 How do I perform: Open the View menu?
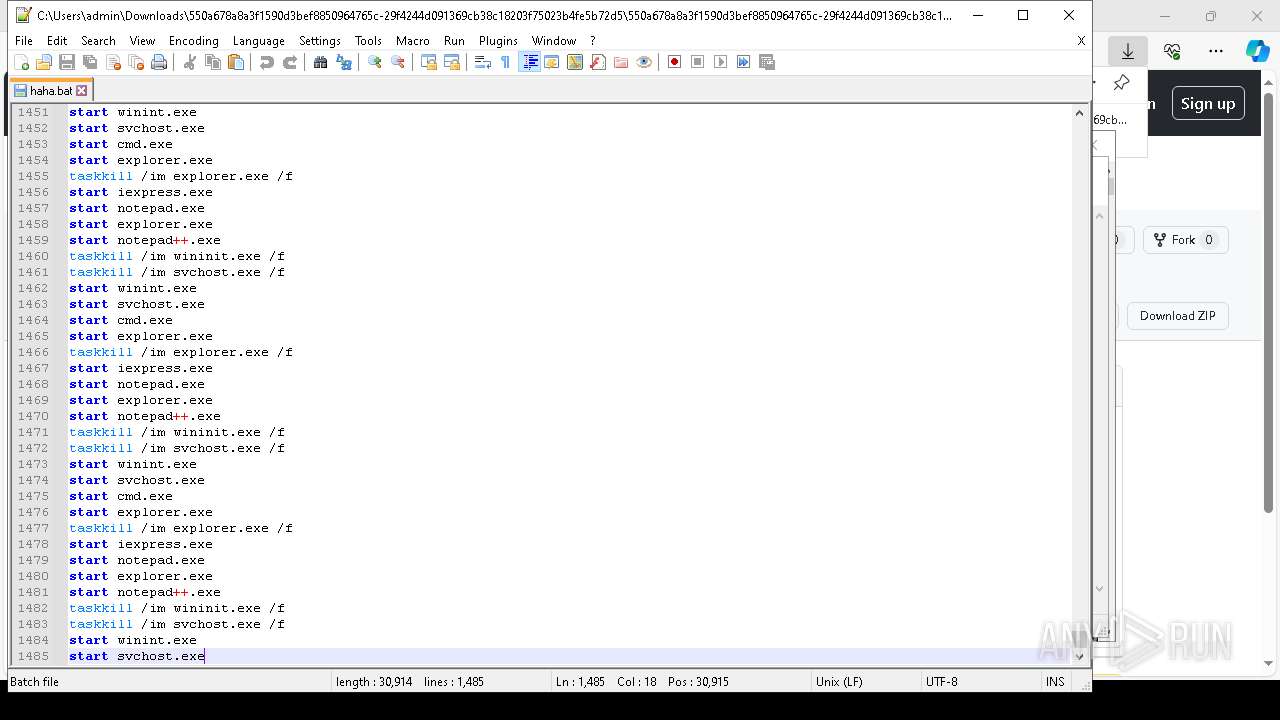coord(142,41)
